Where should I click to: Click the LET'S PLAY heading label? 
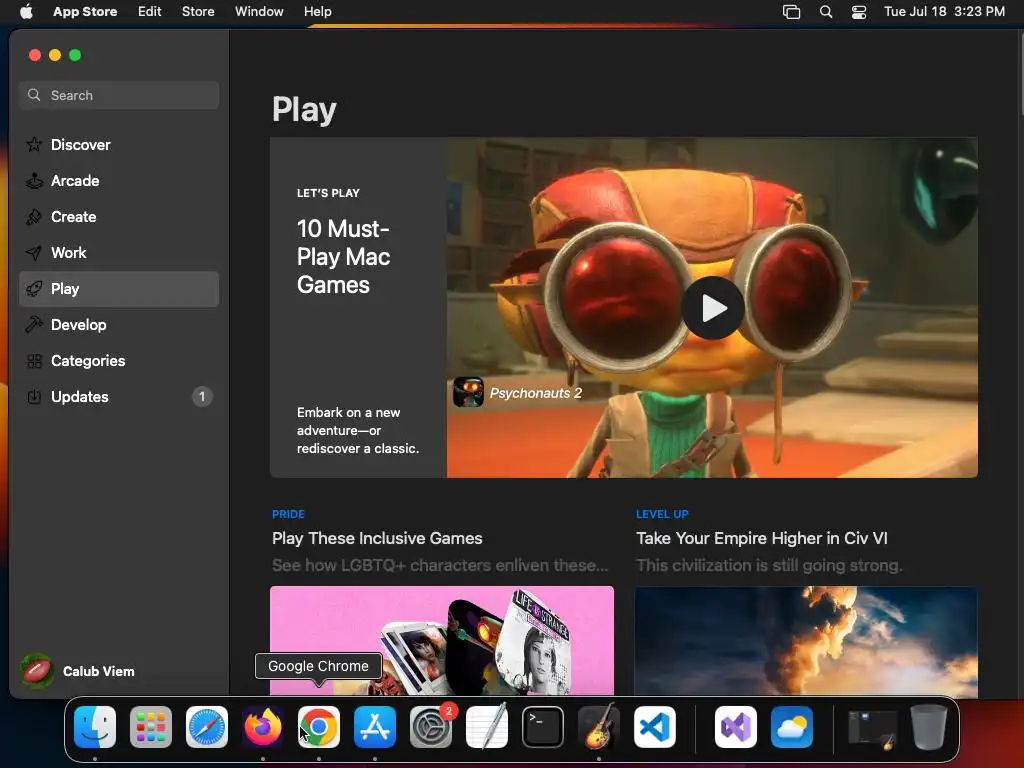point(328,193)
